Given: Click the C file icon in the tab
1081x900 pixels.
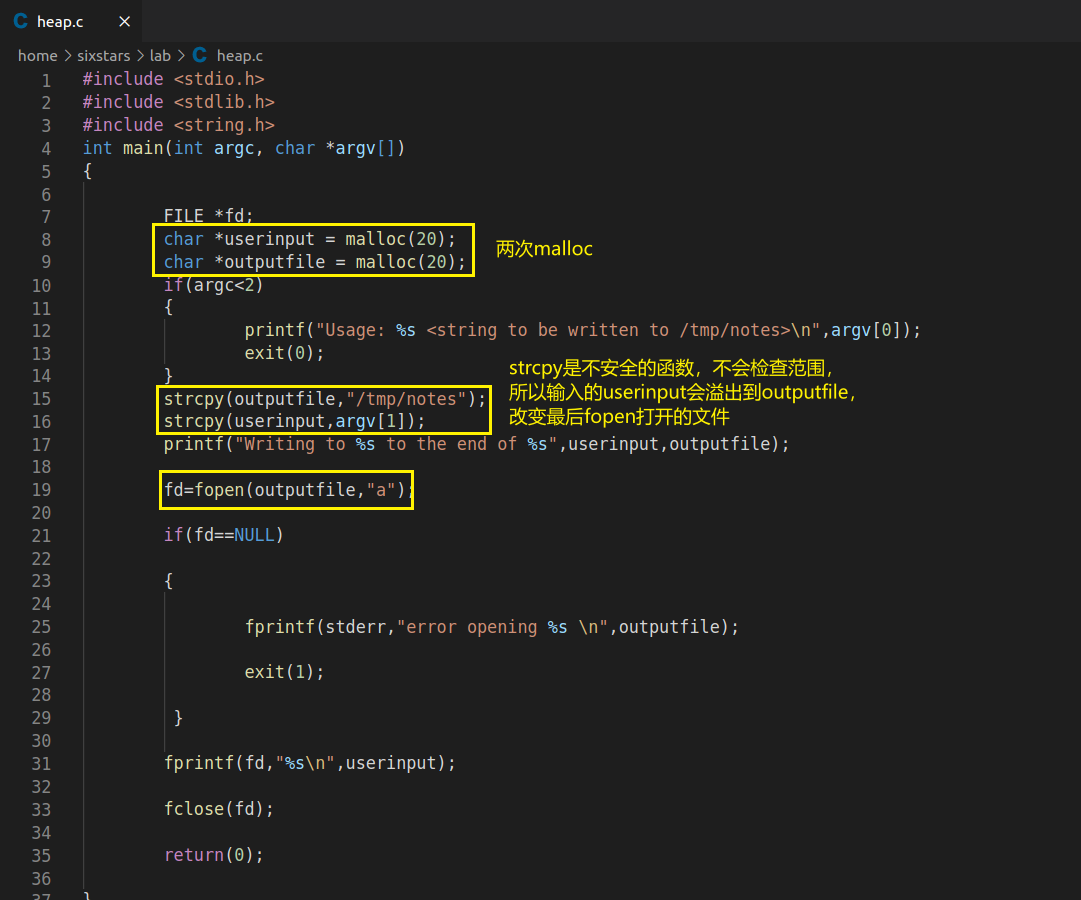Looking at the screenshot, I should point(21,21).
